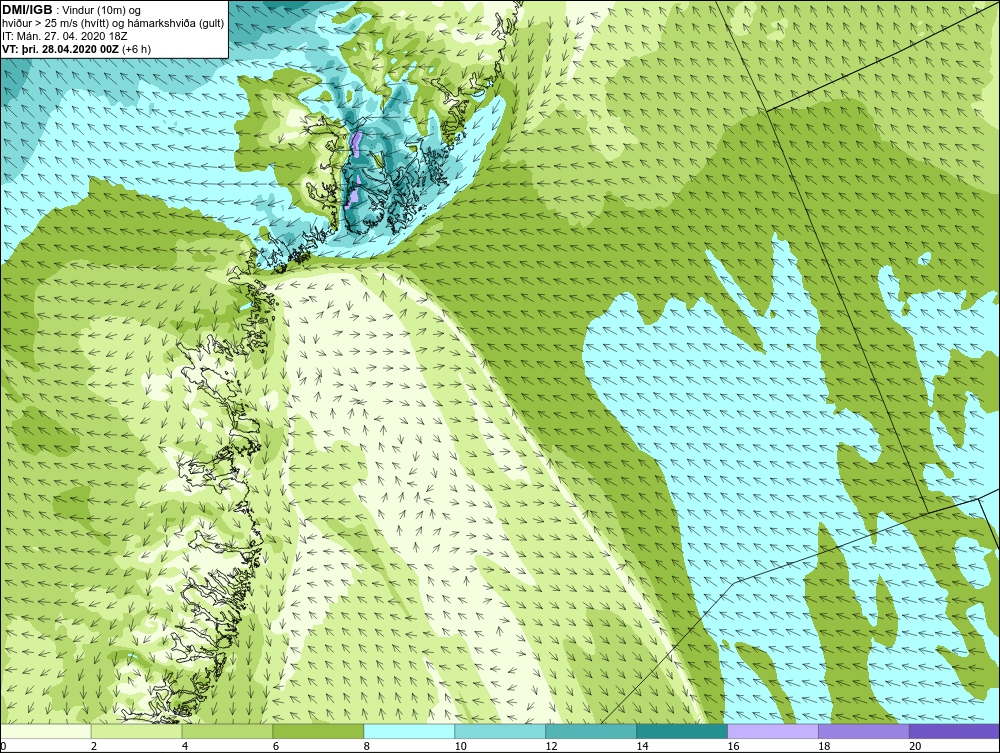Click the legend label '2'
The height and width of the screenshot is (753, 1000).
coord(94,746)
